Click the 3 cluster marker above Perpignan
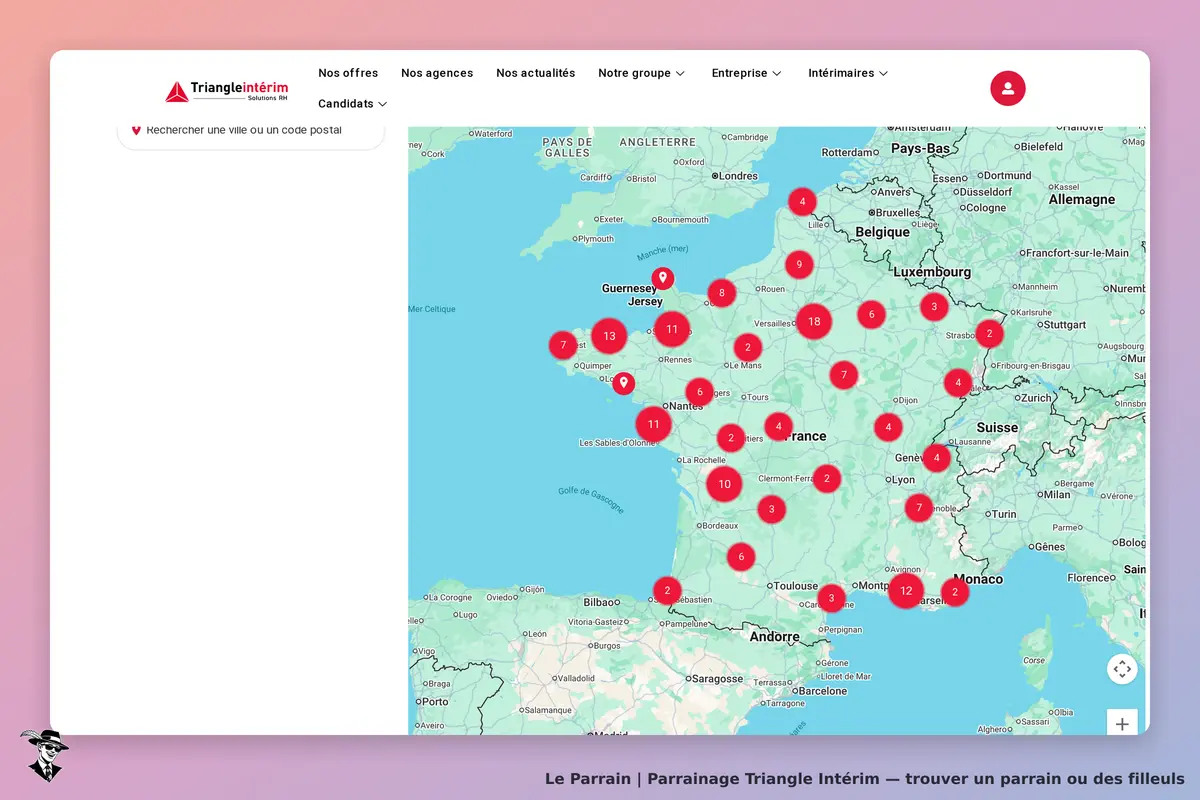1200x800 pixels. pos(831,598)
